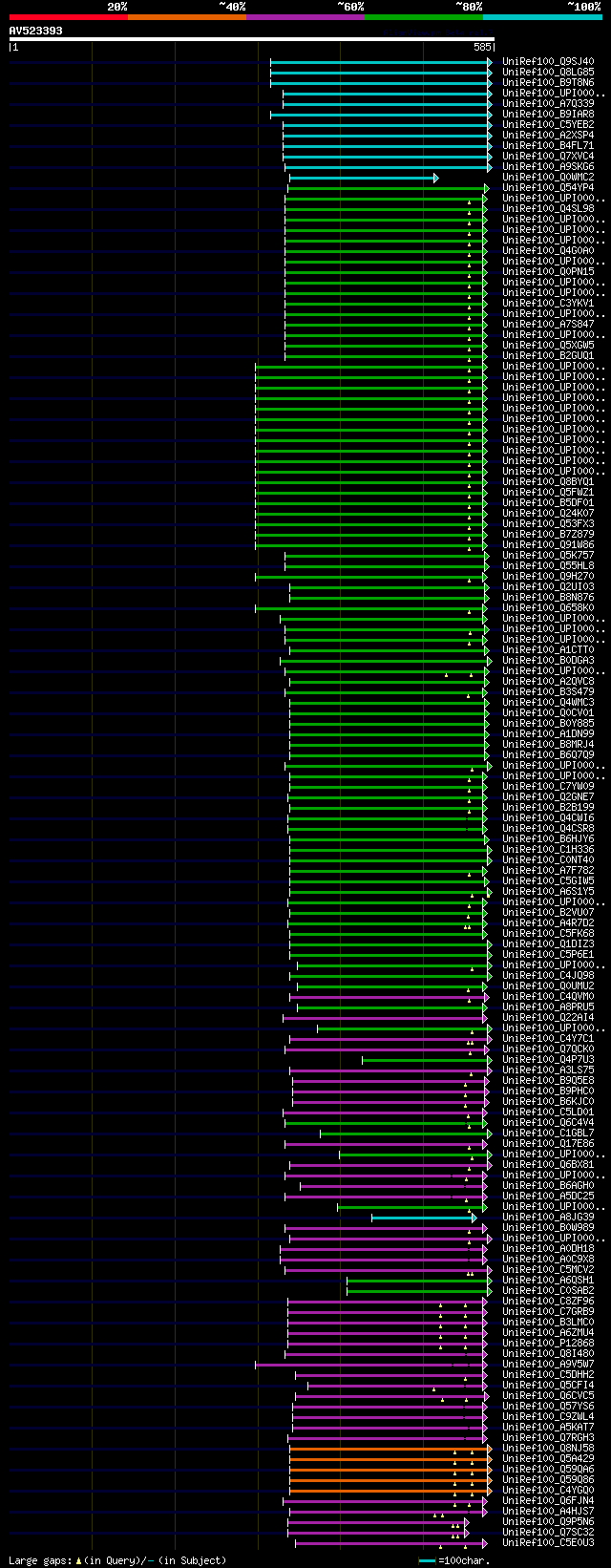Viewport: 611px width, 1568px height.
Task: Click the 585 query length number
Action: coord(482,47)
